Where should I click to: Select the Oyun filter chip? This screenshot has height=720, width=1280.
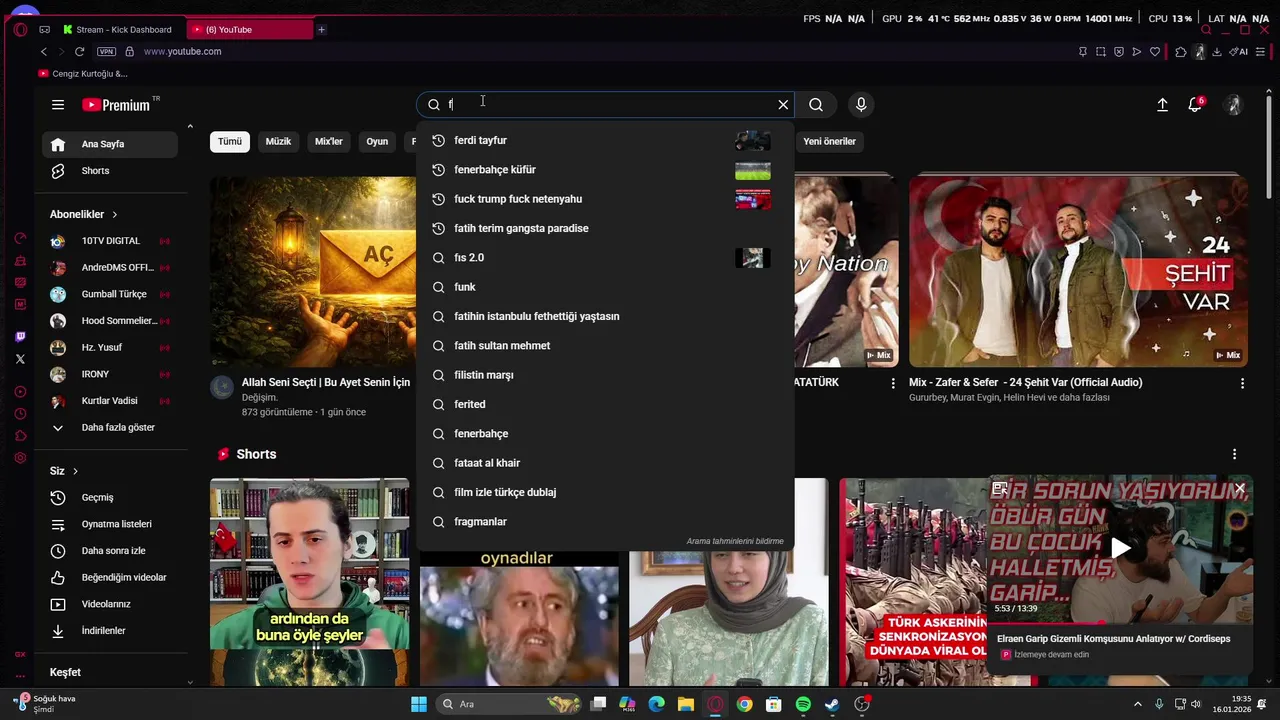click(377, 142)
